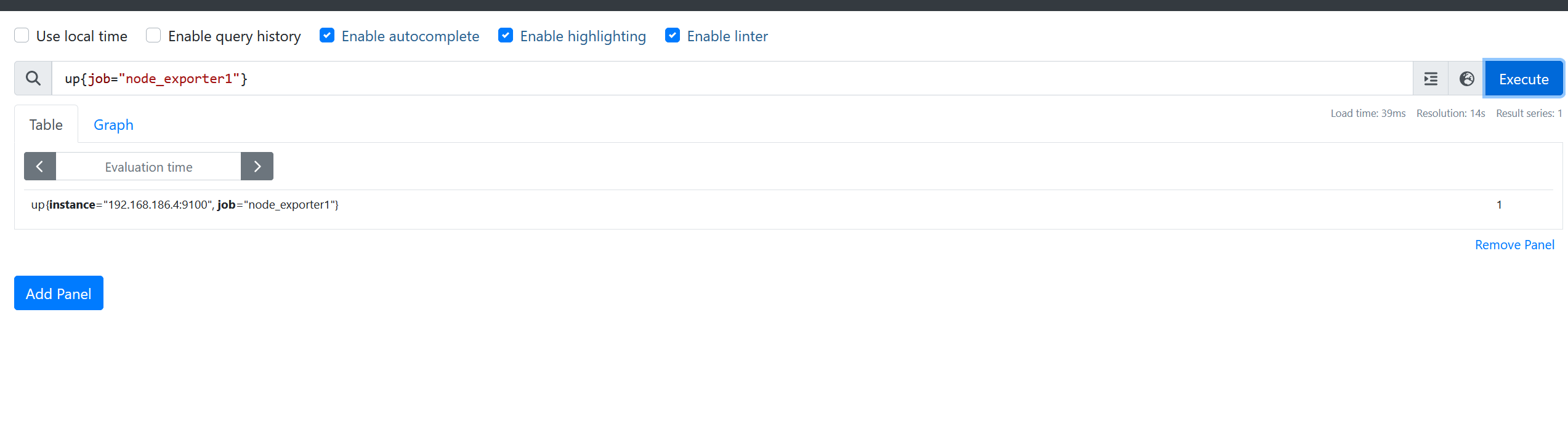Go to next evaluation time
Image resolution: width=1568 pixels, height=432 pixels.
pos(257,166)
